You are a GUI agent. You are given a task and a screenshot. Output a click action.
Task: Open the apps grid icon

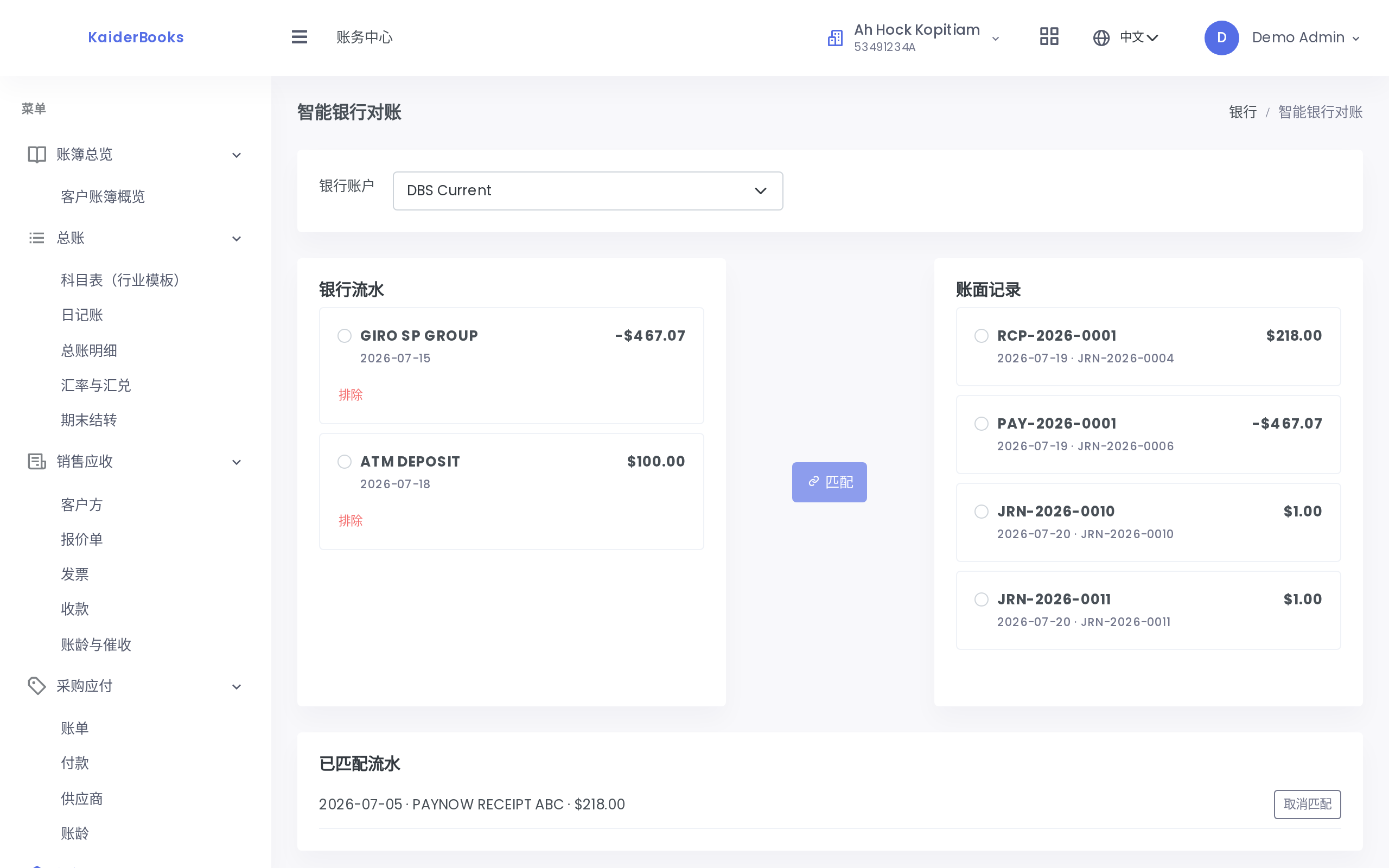click(x=1049, y=37)
